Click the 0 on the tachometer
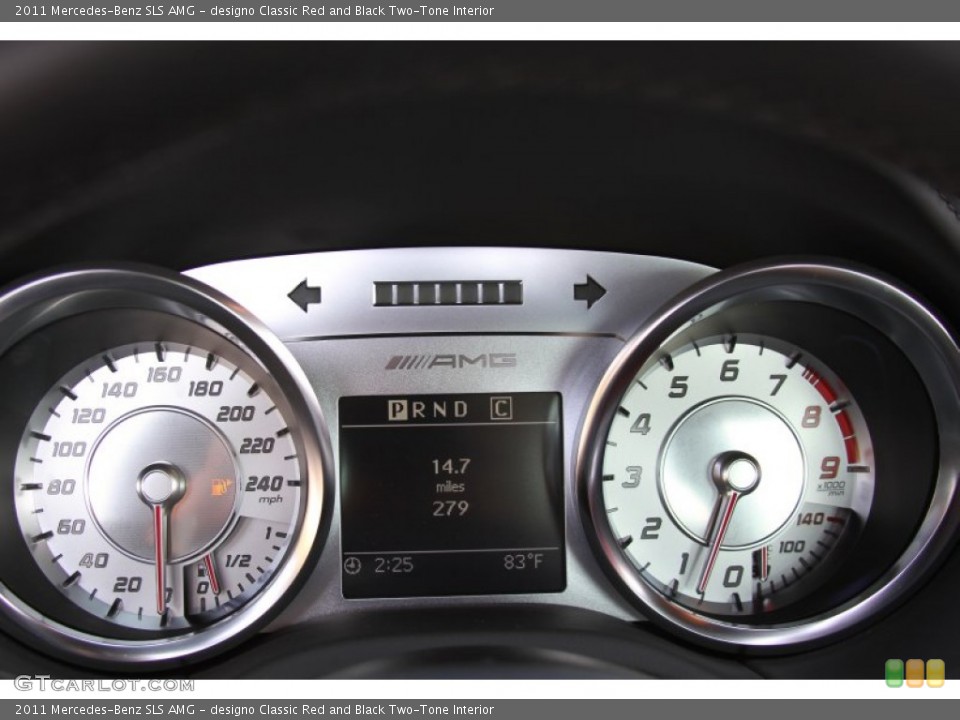This screenshot has height=720, width=960. point(733,577)
